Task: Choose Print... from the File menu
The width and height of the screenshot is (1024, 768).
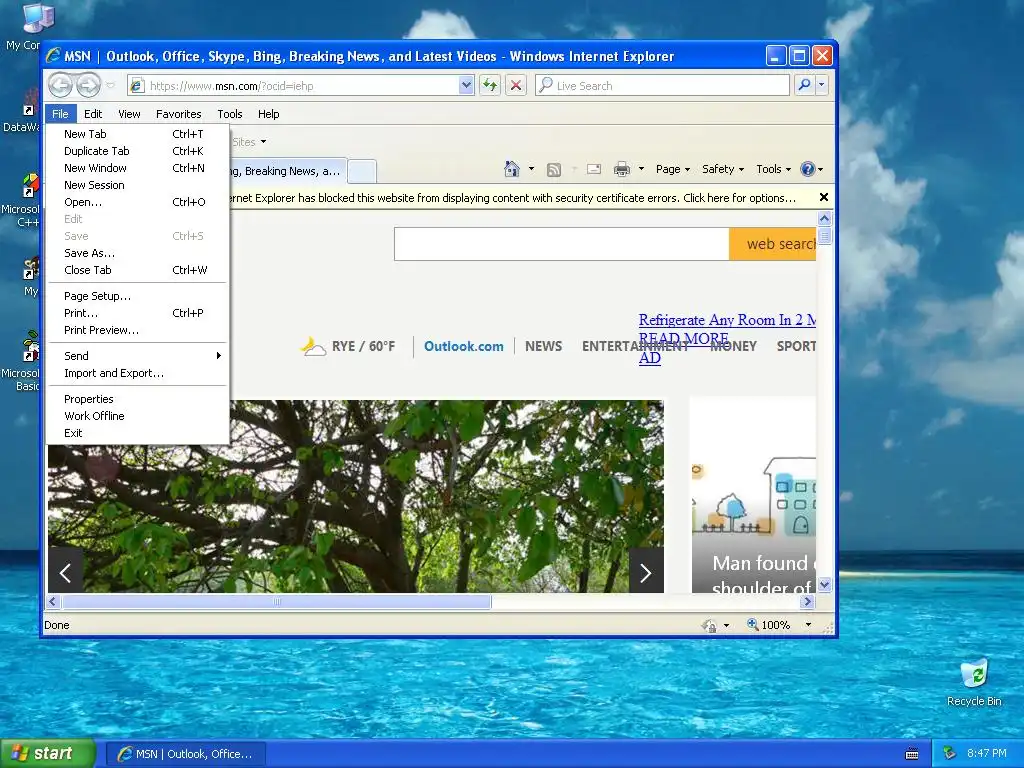Action: coord(138,313)
